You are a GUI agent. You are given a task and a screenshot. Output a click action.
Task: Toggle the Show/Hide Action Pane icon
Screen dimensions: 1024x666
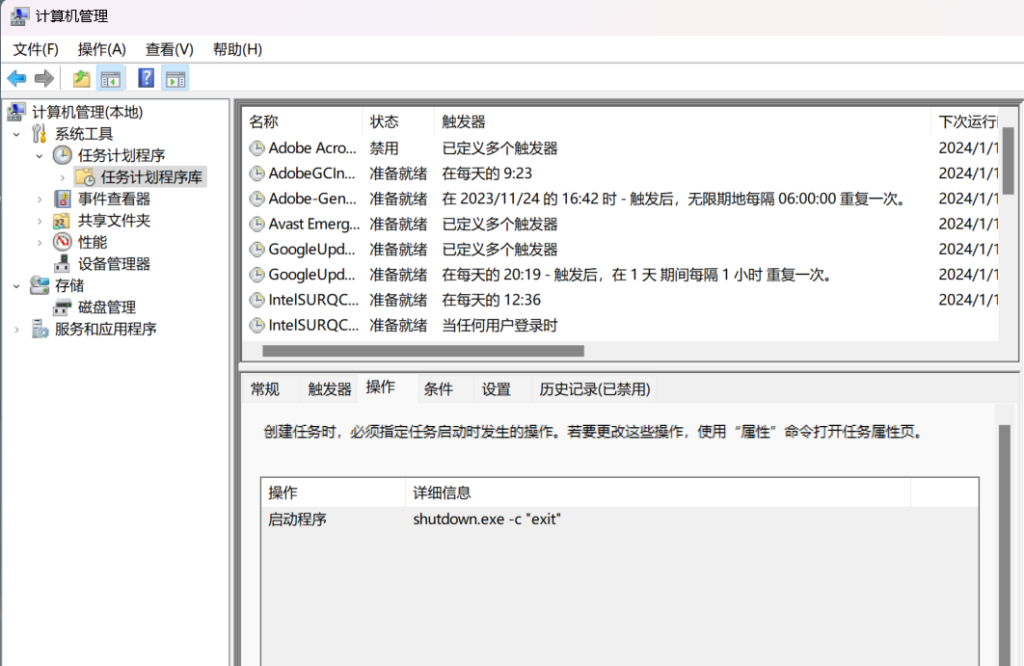pyautogui.click(x=175, y=78)
